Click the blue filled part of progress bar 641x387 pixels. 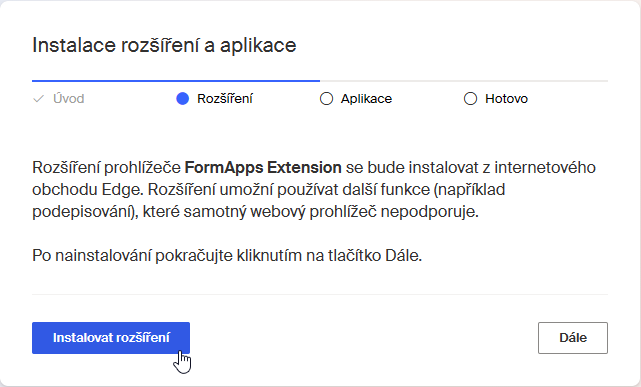click(x=176, y=81)
